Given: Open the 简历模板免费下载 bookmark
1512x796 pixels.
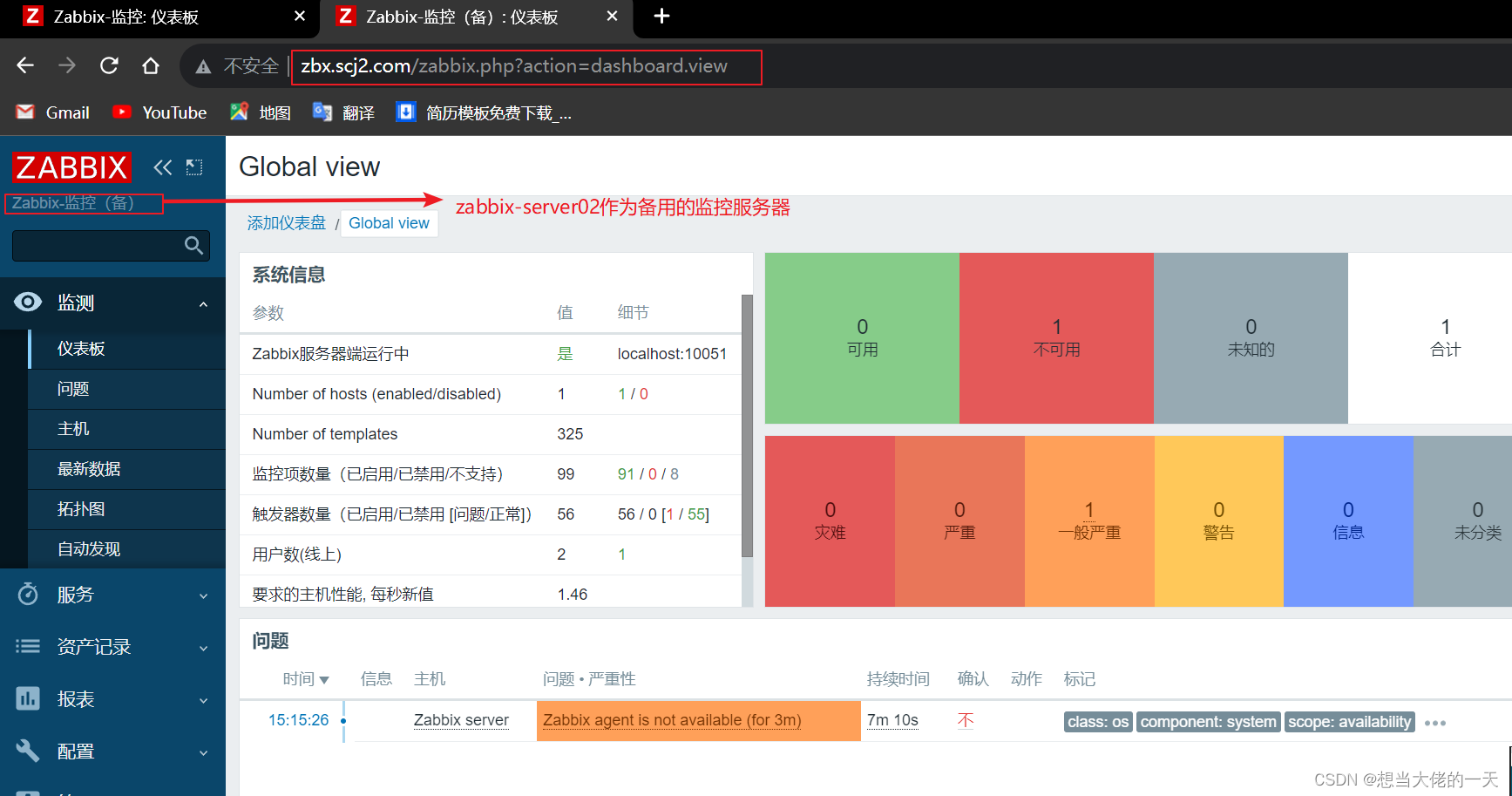Looking at the screenshot, I should pos(485,112).
